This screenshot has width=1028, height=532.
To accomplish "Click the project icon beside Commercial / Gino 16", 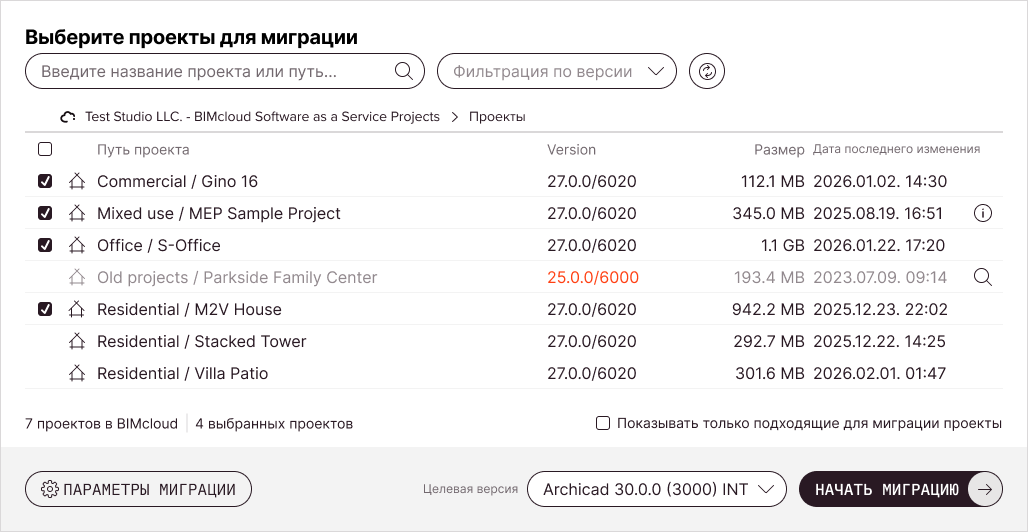I will (77, 181).
